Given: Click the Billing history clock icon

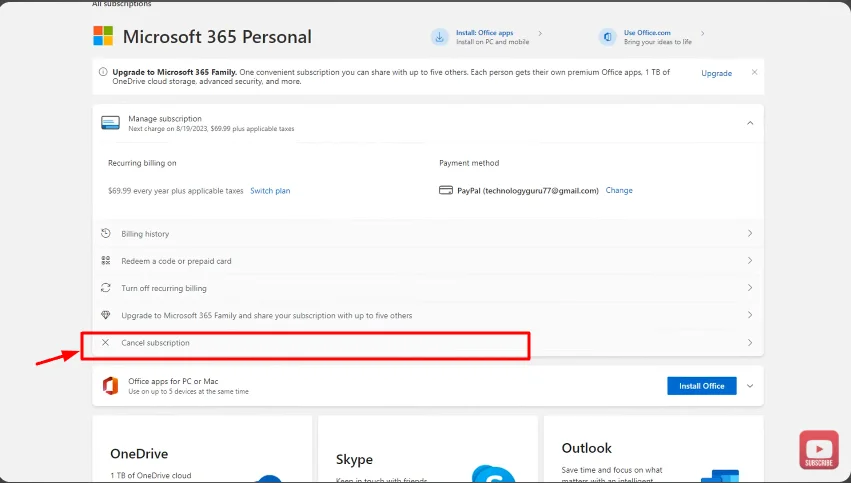Looking at the screenshot, I should [106, 233].
